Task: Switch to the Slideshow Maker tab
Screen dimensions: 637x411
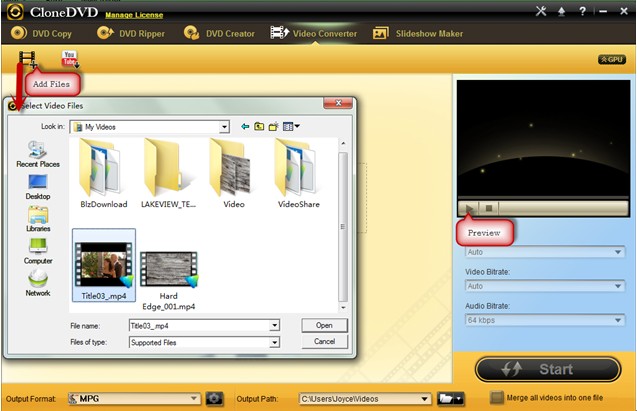Action: coord(418,33)
